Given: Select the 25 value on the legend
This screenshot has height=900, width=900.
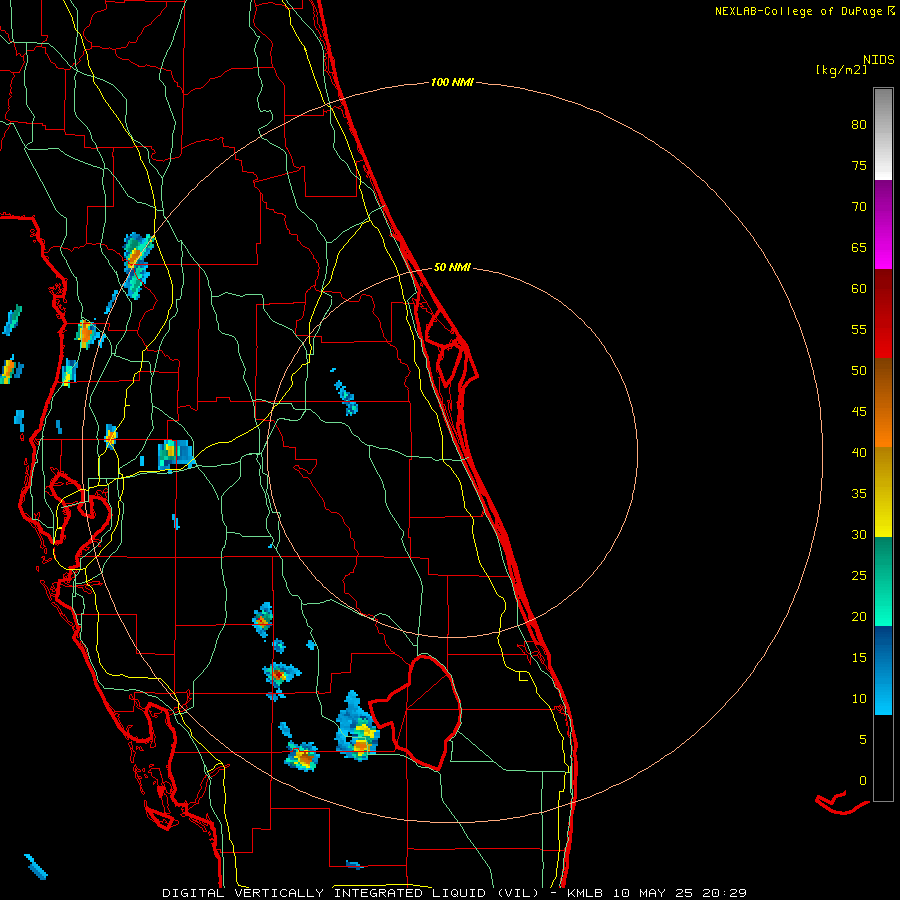Looking at the screenshot, I should click(x=859, y=575).
